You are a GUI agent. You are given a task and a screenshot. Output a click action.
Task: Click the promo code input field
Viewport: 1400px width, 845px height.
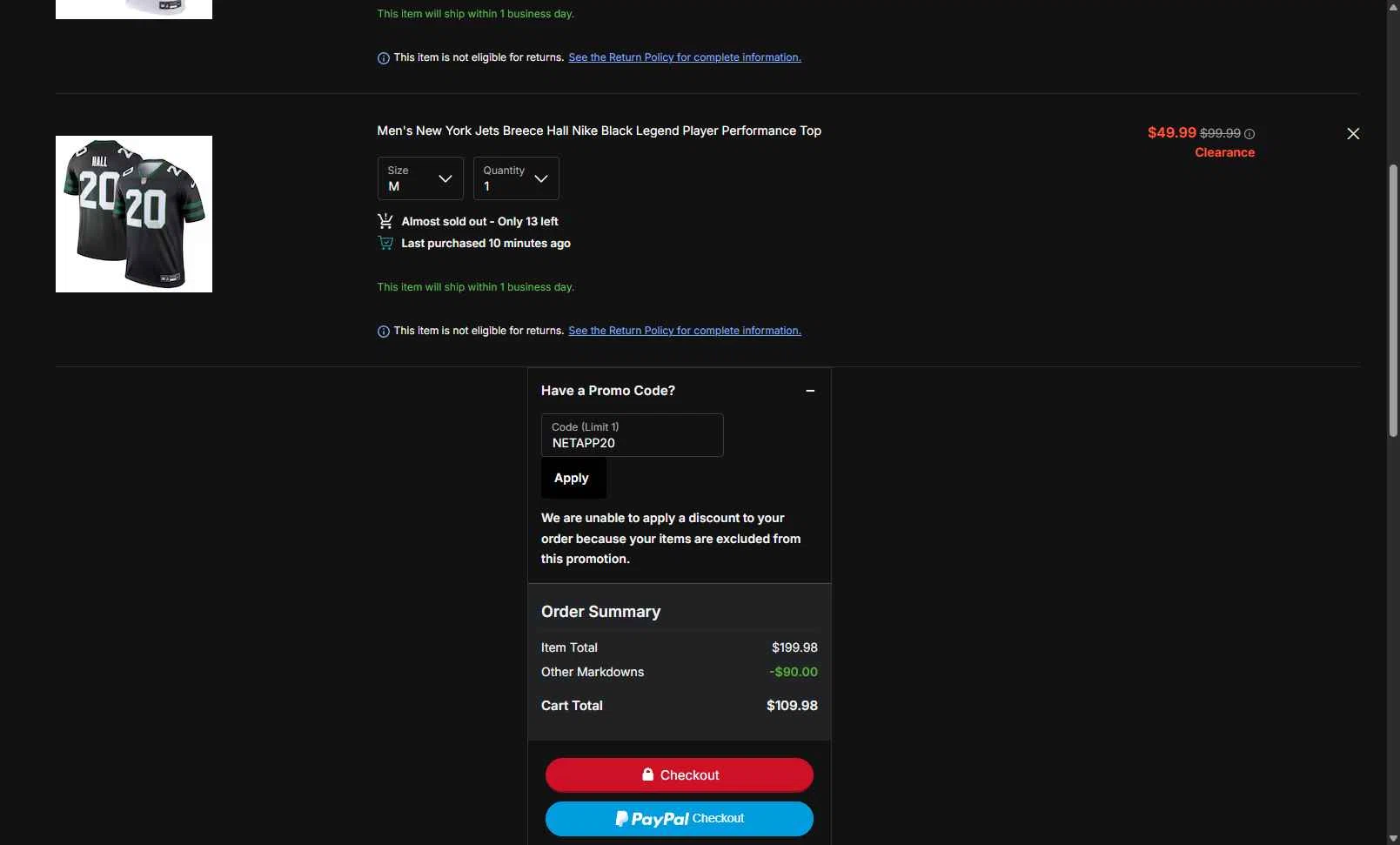click(633, 435)
